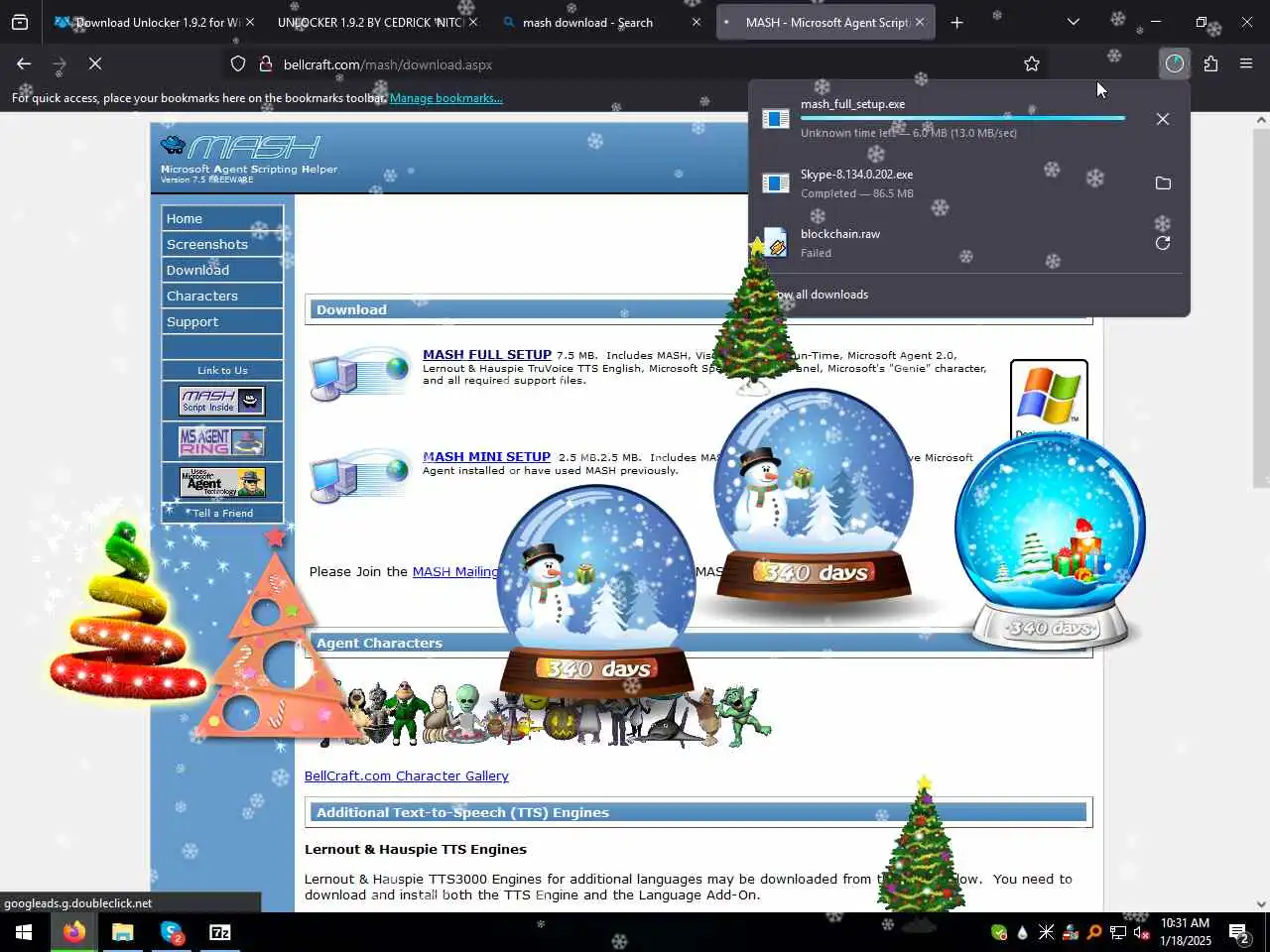Open the MASH Mailing list link
The width and height of the screenshot is (1270, 952).
coord(455,571)
